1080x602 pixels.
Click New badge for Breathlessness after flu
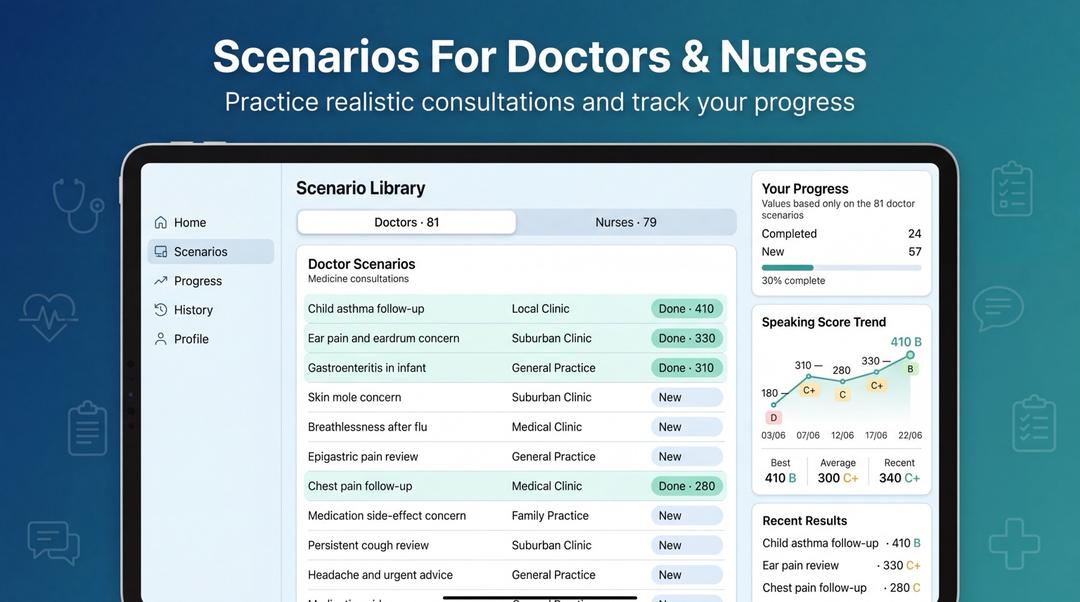[x=687, y=427]
